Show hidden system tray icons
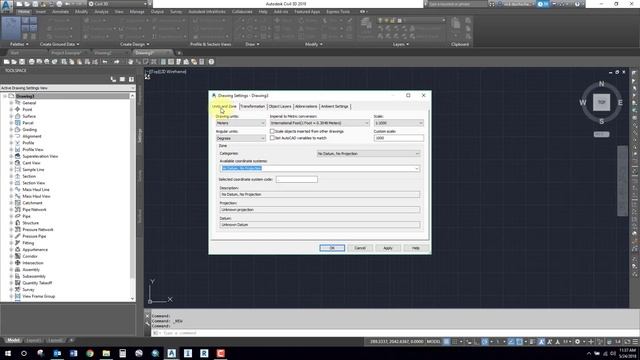Screen dimensions: 640x360 point(589,353)
